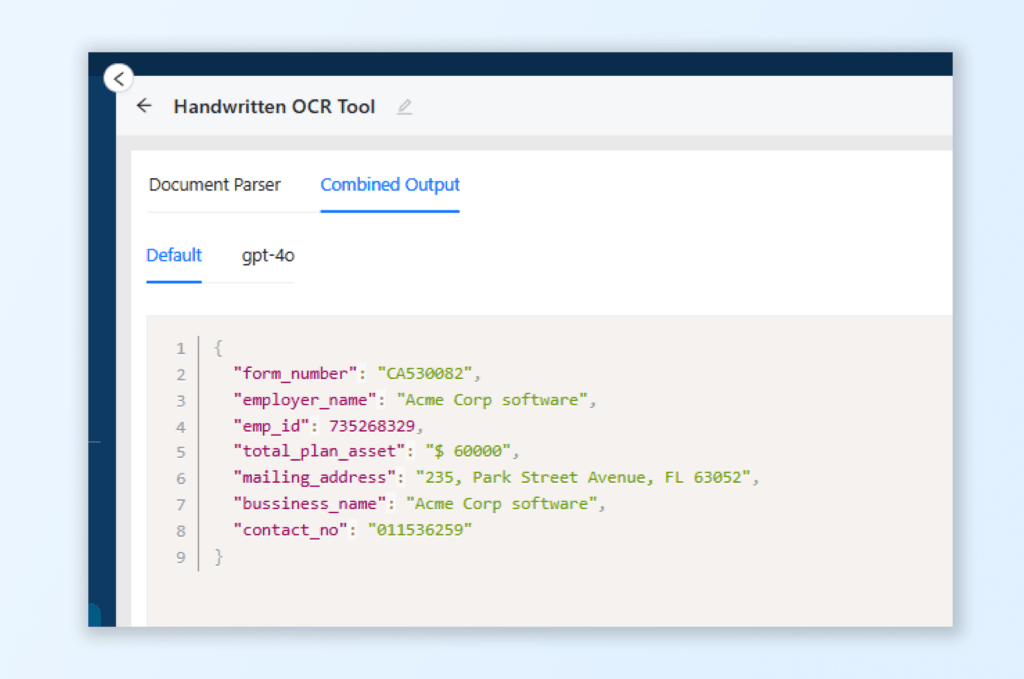
Task: Switch to the gpt-4o results view
Action: (x=267, y=256)
